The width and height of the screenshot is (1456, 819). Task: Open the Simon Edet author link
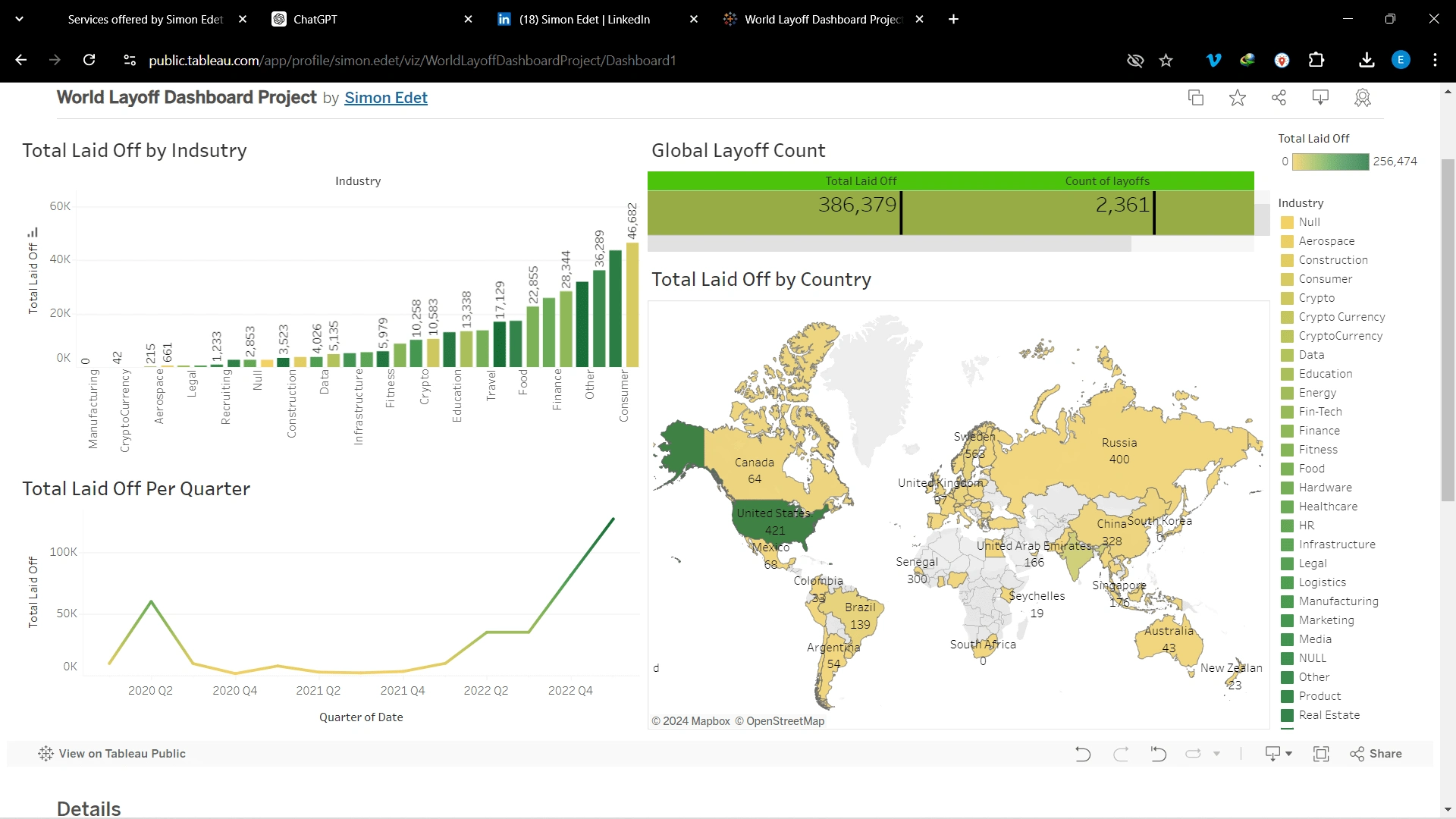point(385,98)
